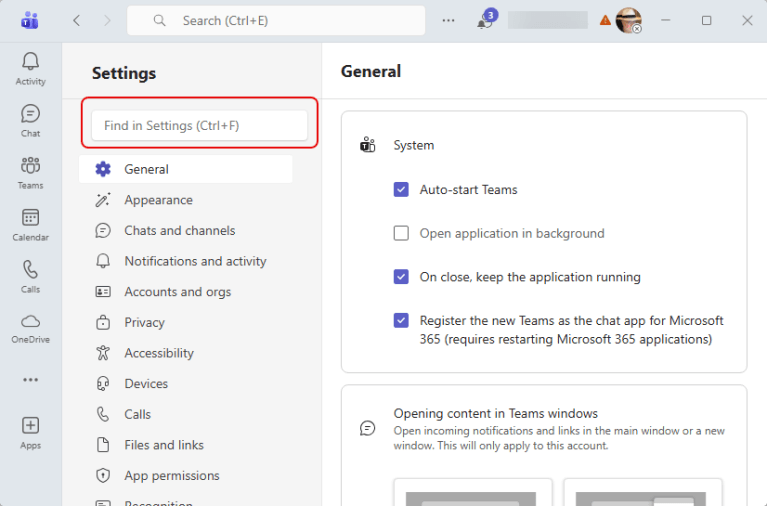767x506 pixels.
Task: Toggle On close, keep the application running
Action: coord(401,277)
